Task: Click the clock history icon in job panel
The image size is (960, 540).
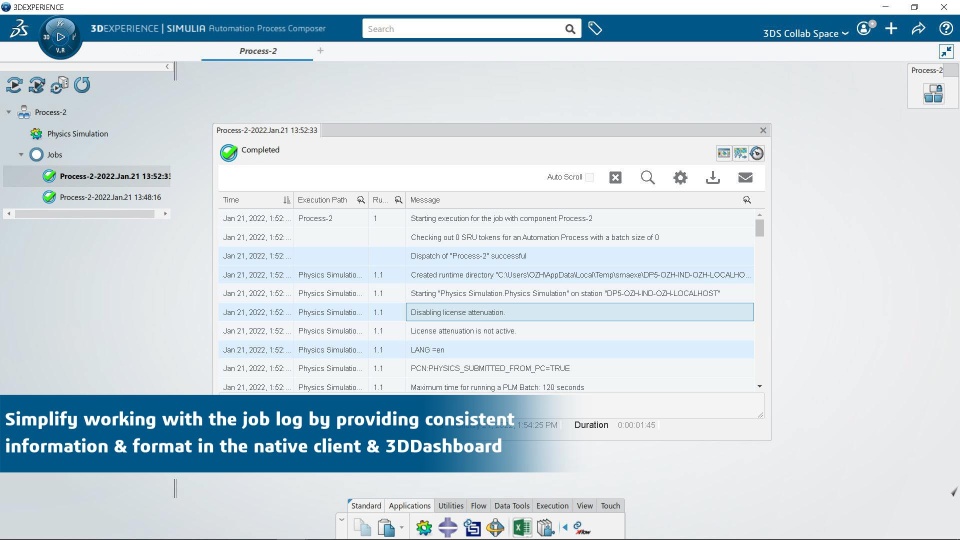Action: (x=757, y=153)
